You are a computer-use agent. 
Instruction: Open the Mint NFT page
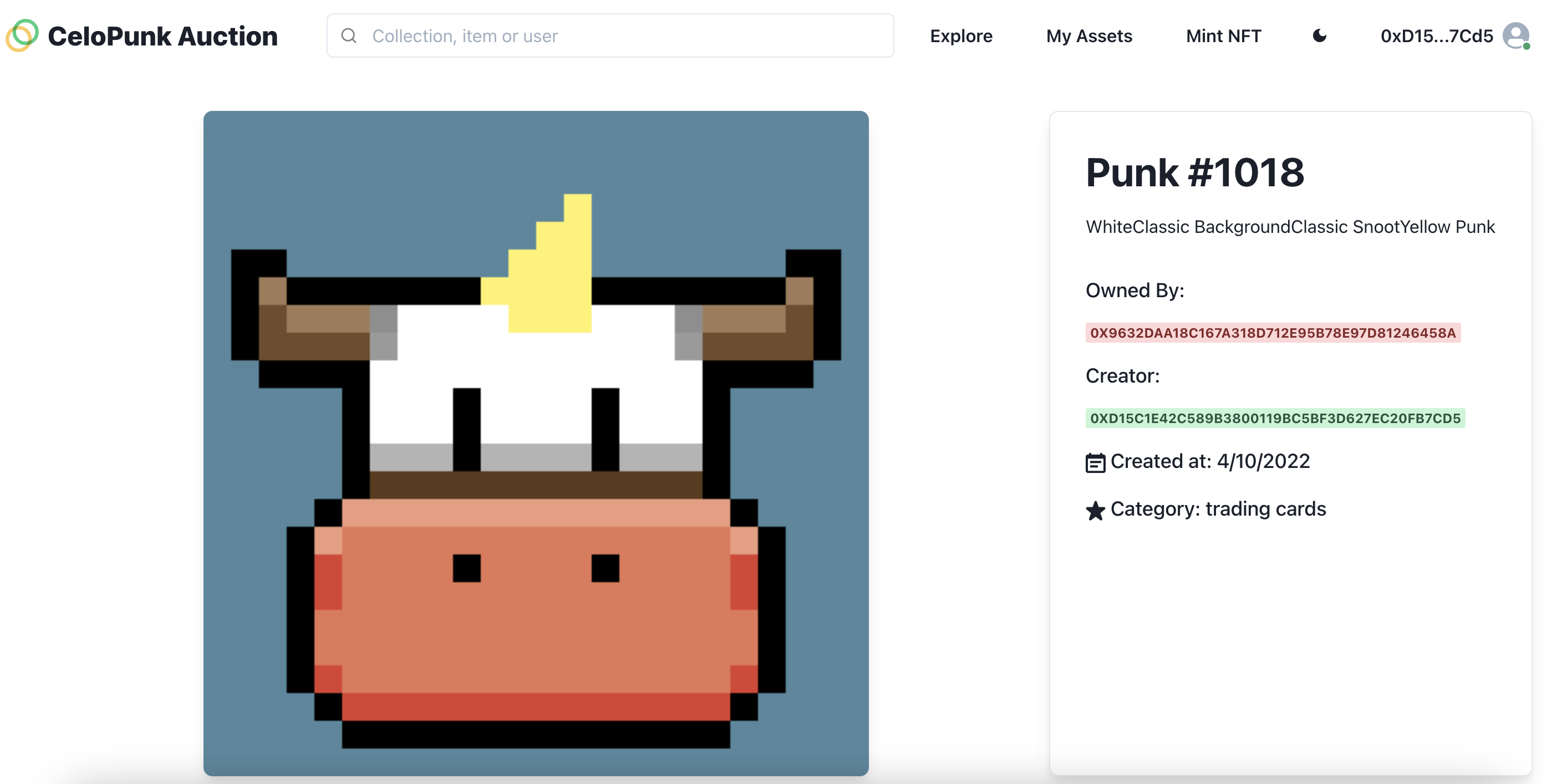pos(1223,36)
